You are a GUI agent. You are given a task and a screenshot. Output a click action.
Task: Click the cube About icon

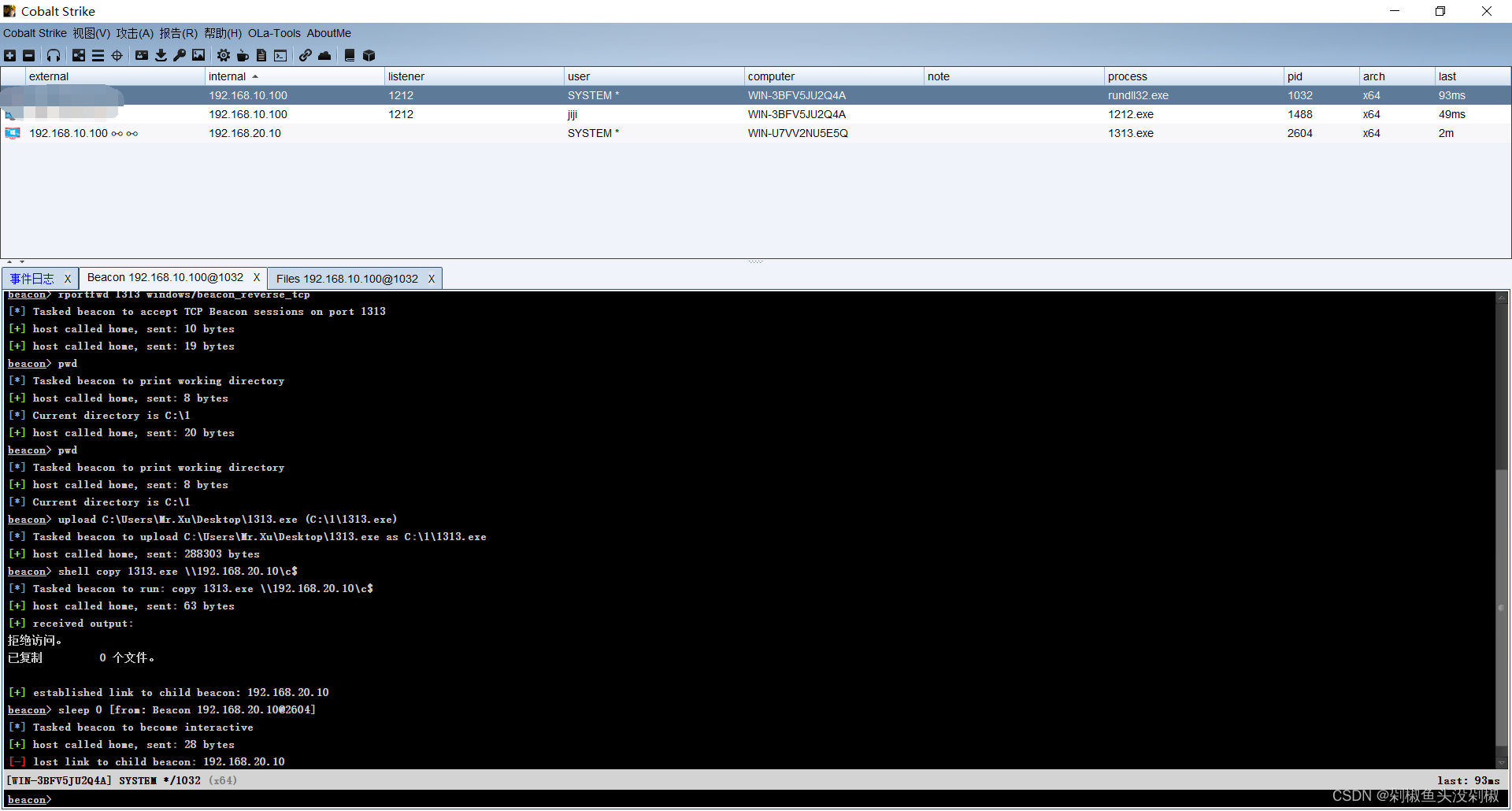(x=369, y=55)
